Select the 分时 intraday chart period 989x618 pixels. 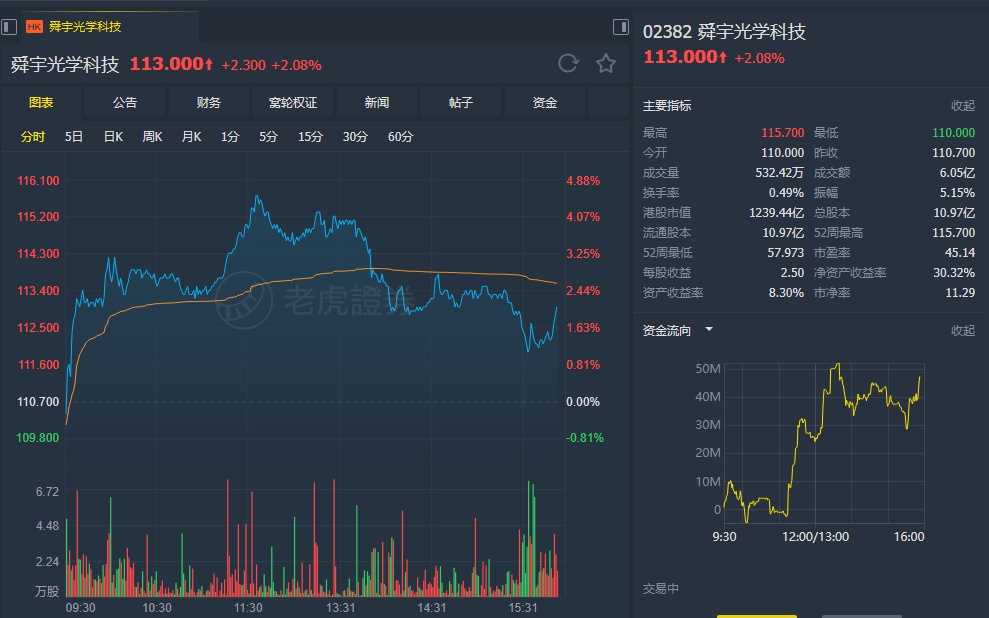point(33,137)
